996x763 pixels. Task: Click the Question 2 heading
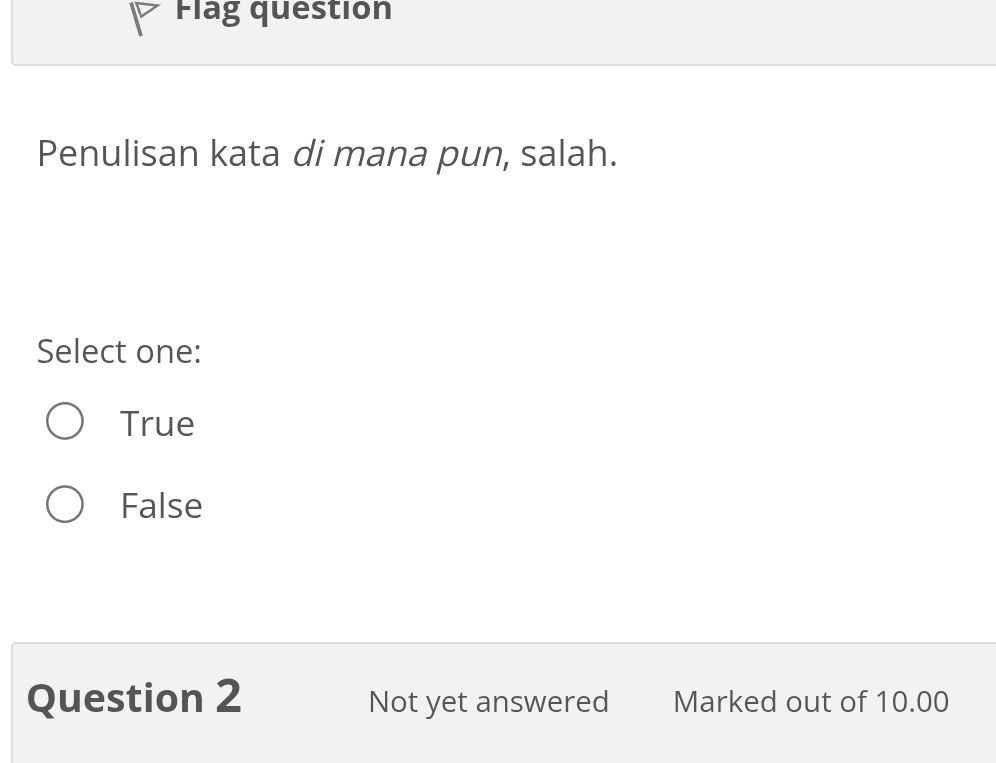click(x=133, y=697)
